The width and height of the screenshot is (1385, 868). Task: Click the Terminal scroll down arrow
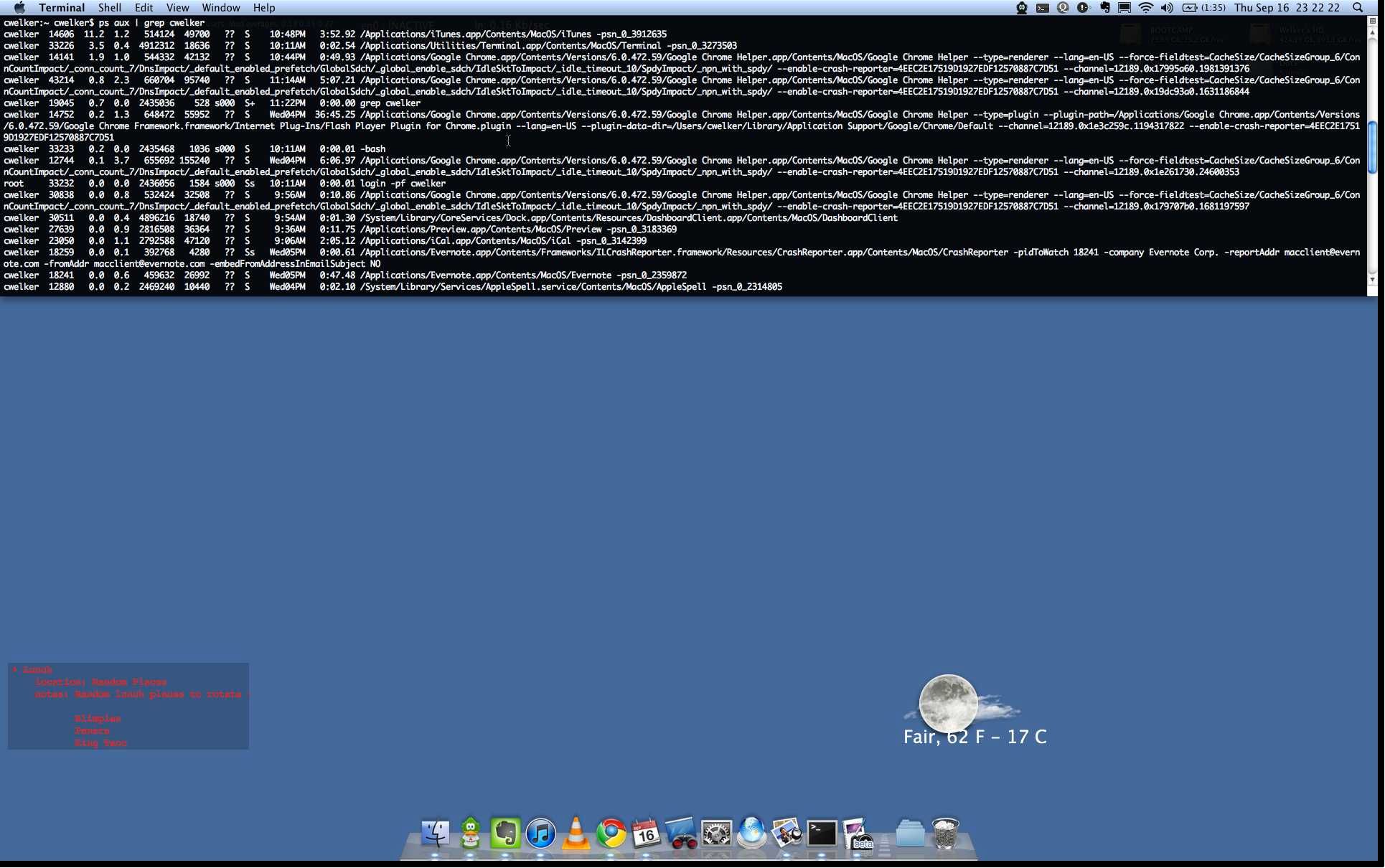click(x=1372, y=279)
